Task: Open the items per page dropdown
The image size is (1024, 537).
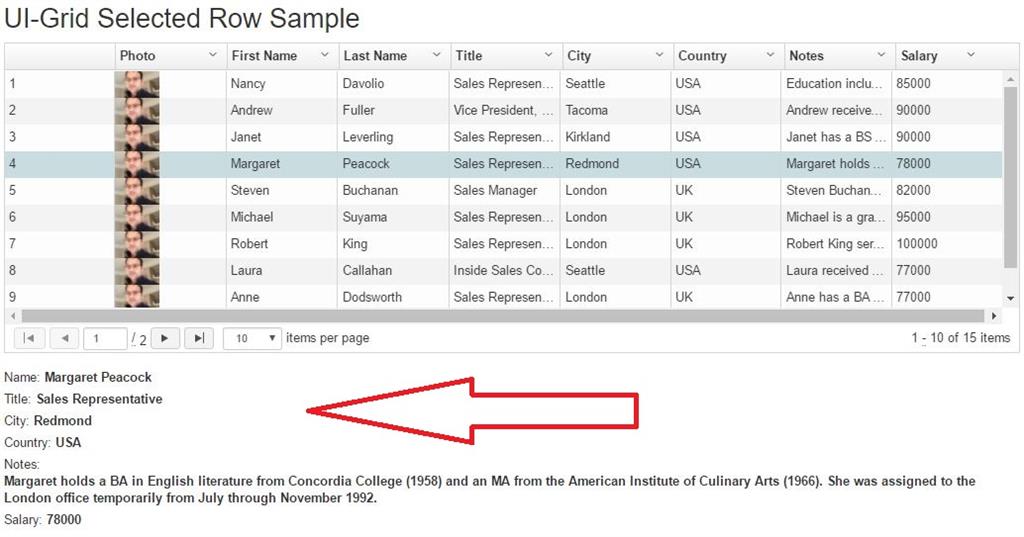Action: pyautogui.click(x=253, y=339)
